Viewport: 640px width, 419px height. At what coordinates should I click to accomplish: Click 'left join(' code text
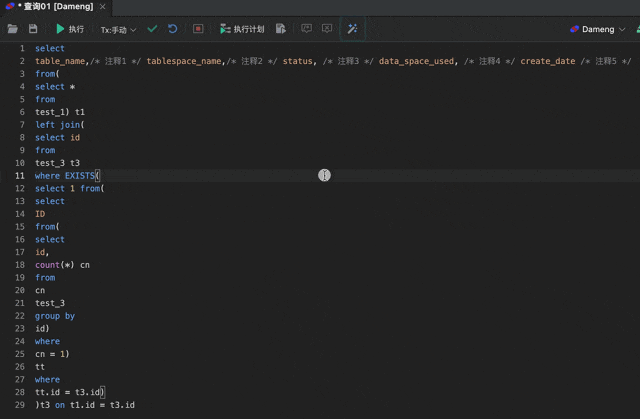point(60,125)
